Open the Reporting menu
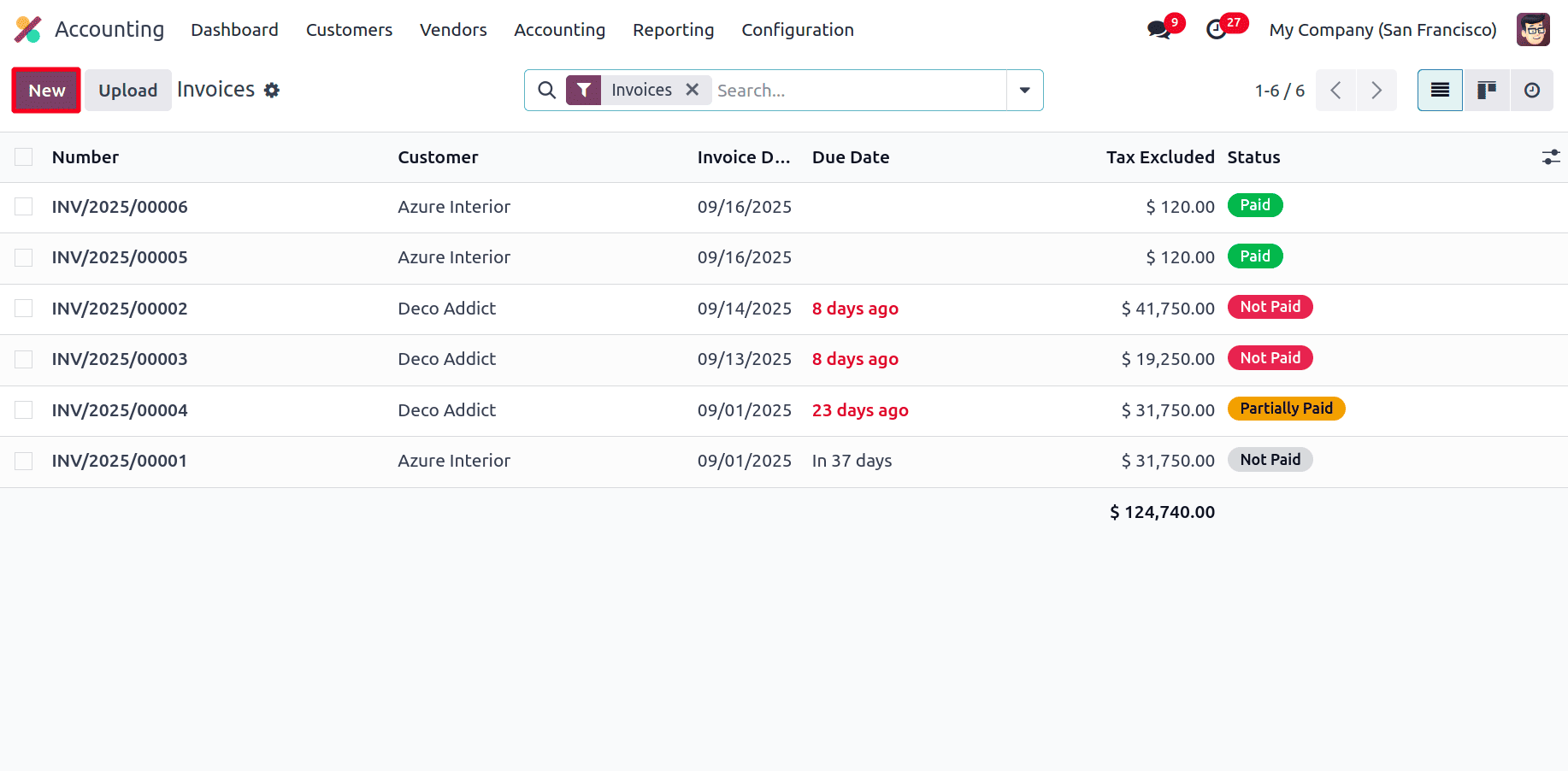The image size is (1568, 771). (x=673, y=30)
